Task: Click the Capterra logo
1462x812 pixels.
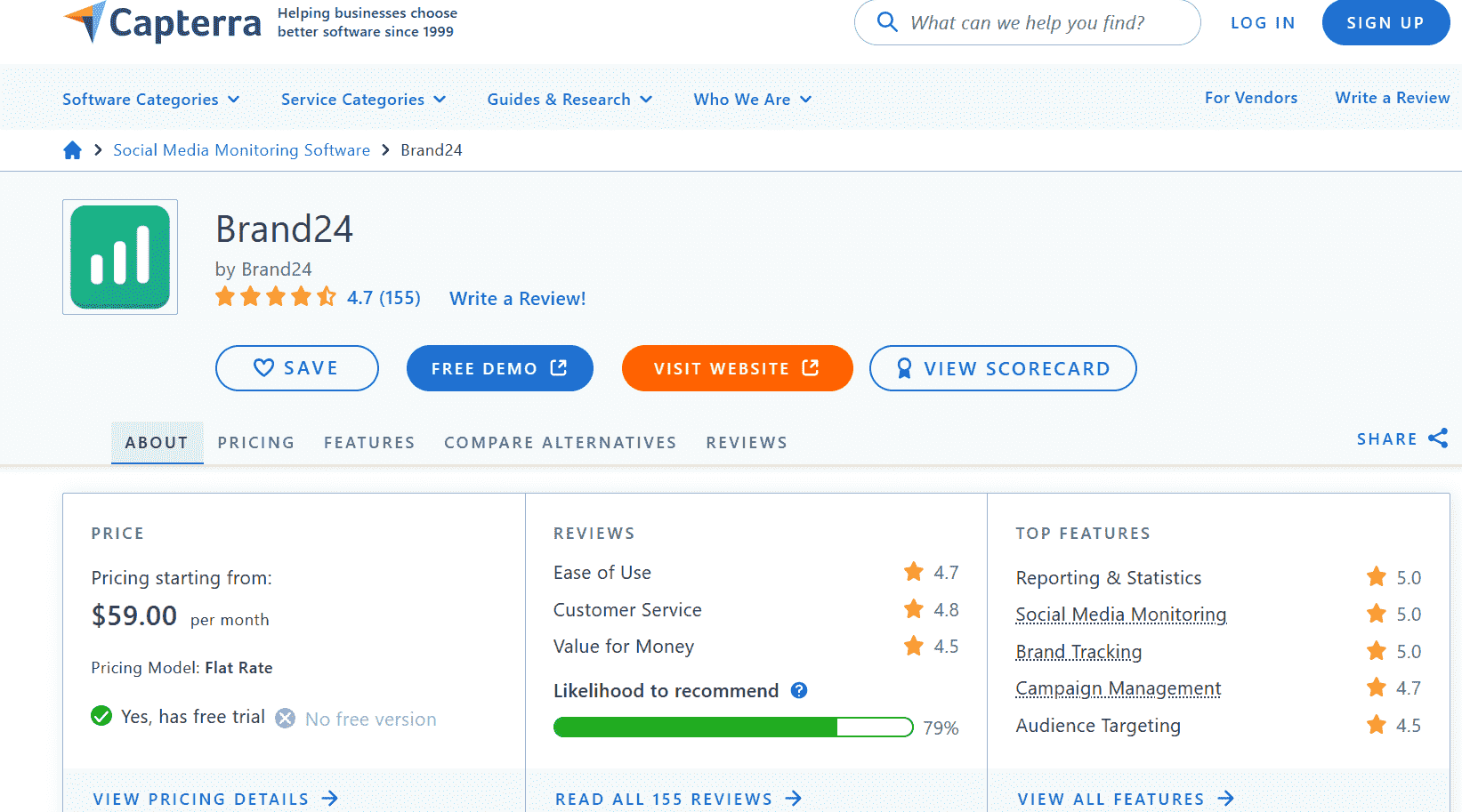Action: 161,22
